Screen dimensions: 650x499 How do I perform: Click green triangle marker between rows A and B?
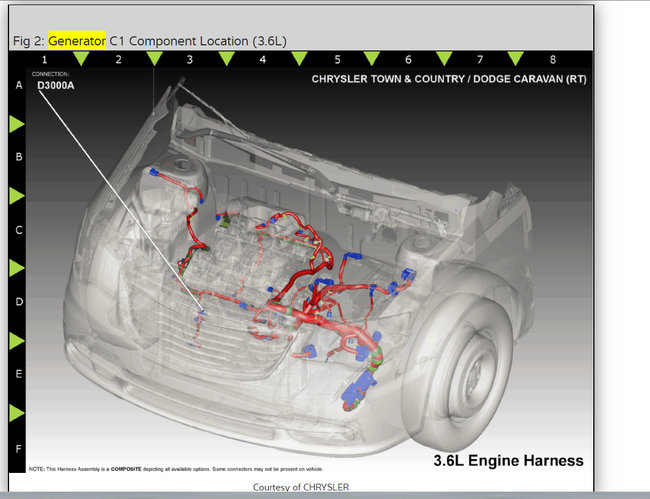(x=17, y=124)
